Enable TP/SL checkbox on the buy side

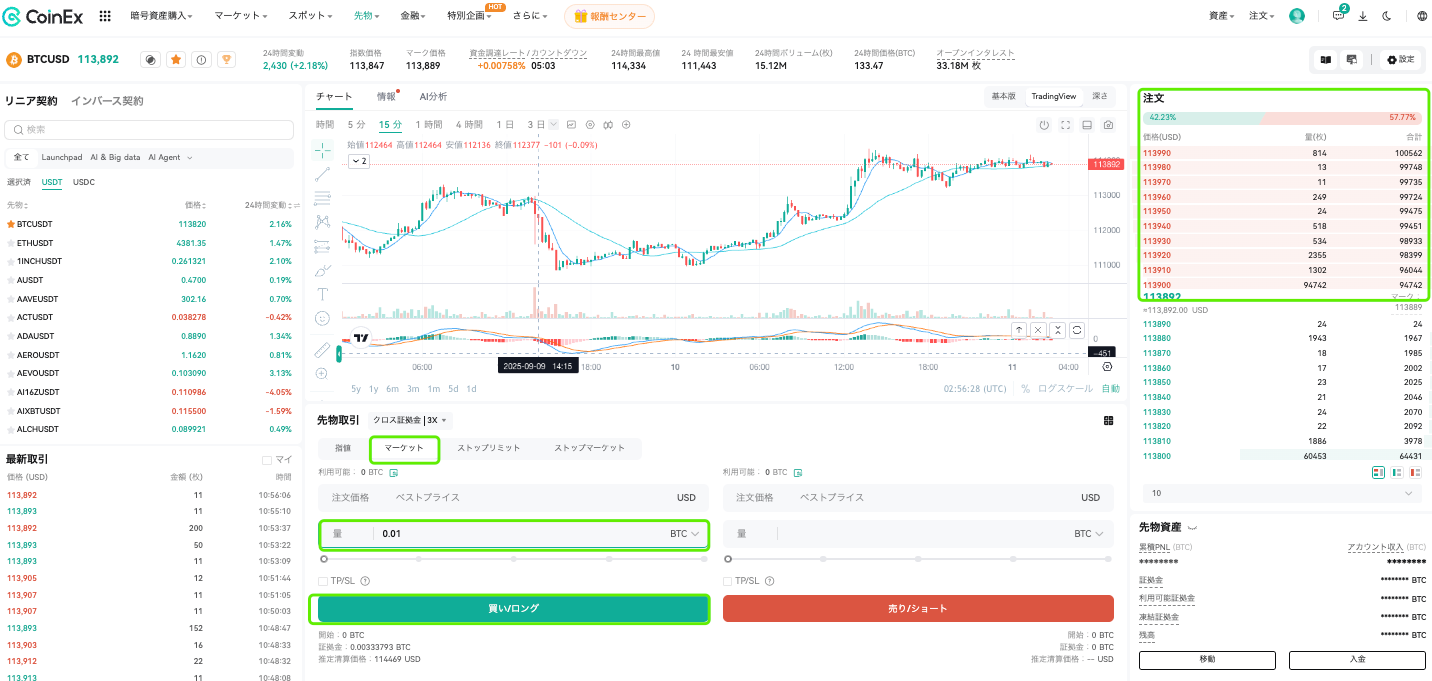point(322,581)
